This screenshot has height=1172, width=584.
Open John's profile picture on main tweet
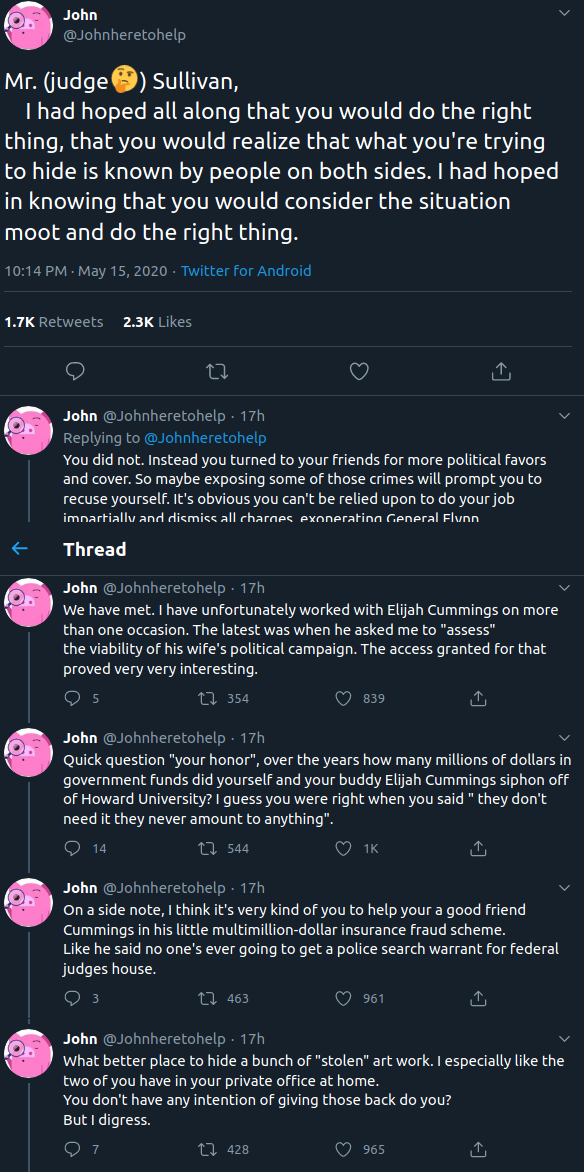pyautogui.click(x=28, y=25)
